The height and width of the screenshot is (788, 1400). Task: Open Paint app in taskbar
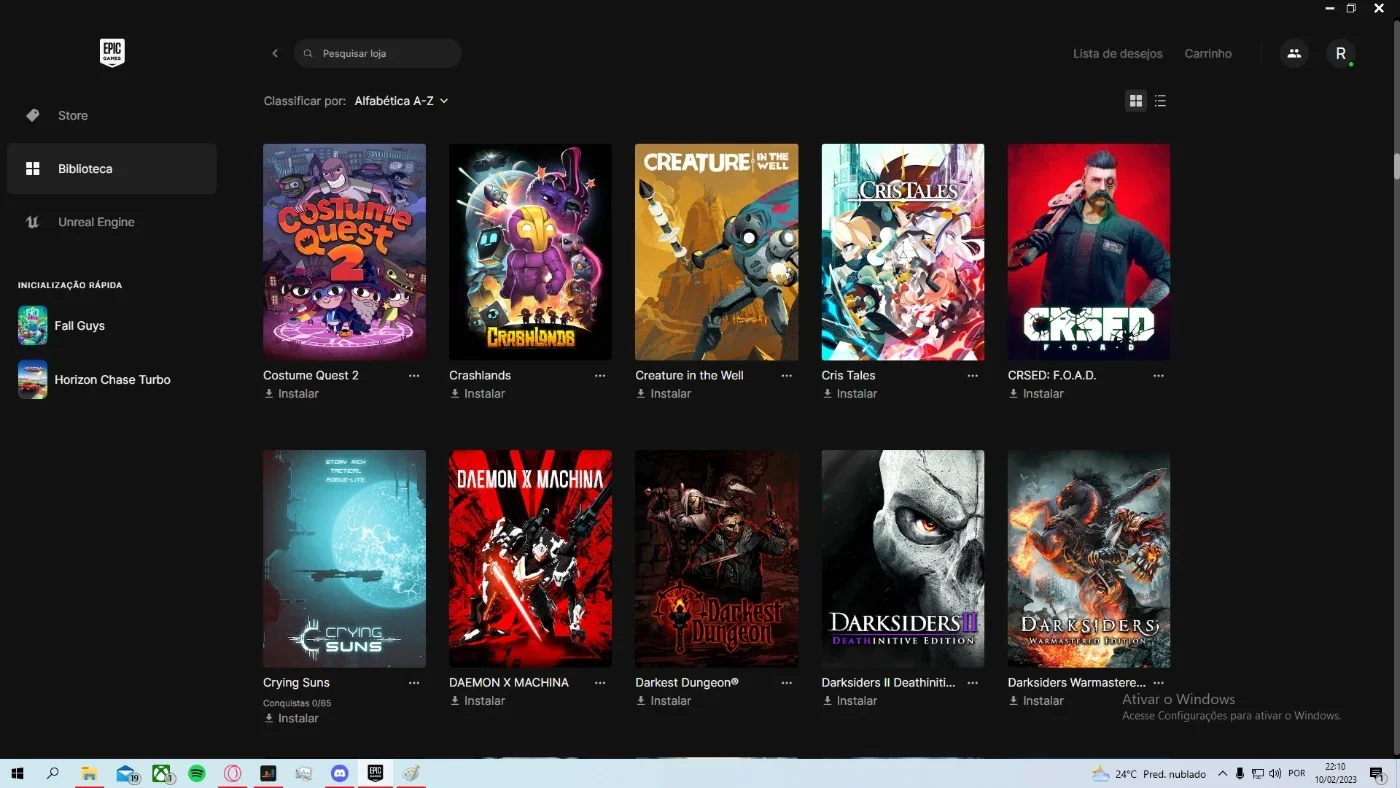tap(411, 773)
